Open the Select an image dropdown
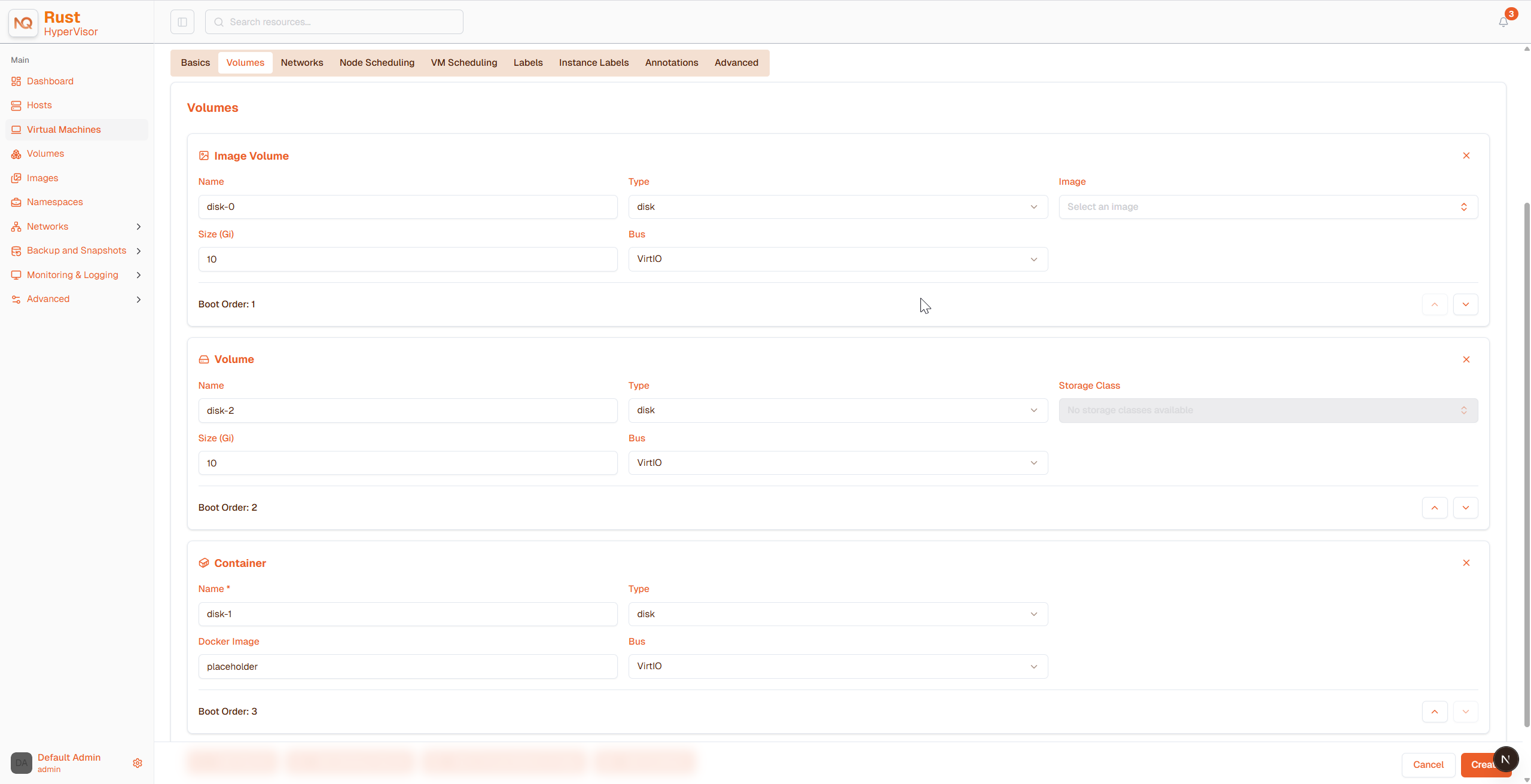1531x784 pixels. [1268, 207]
